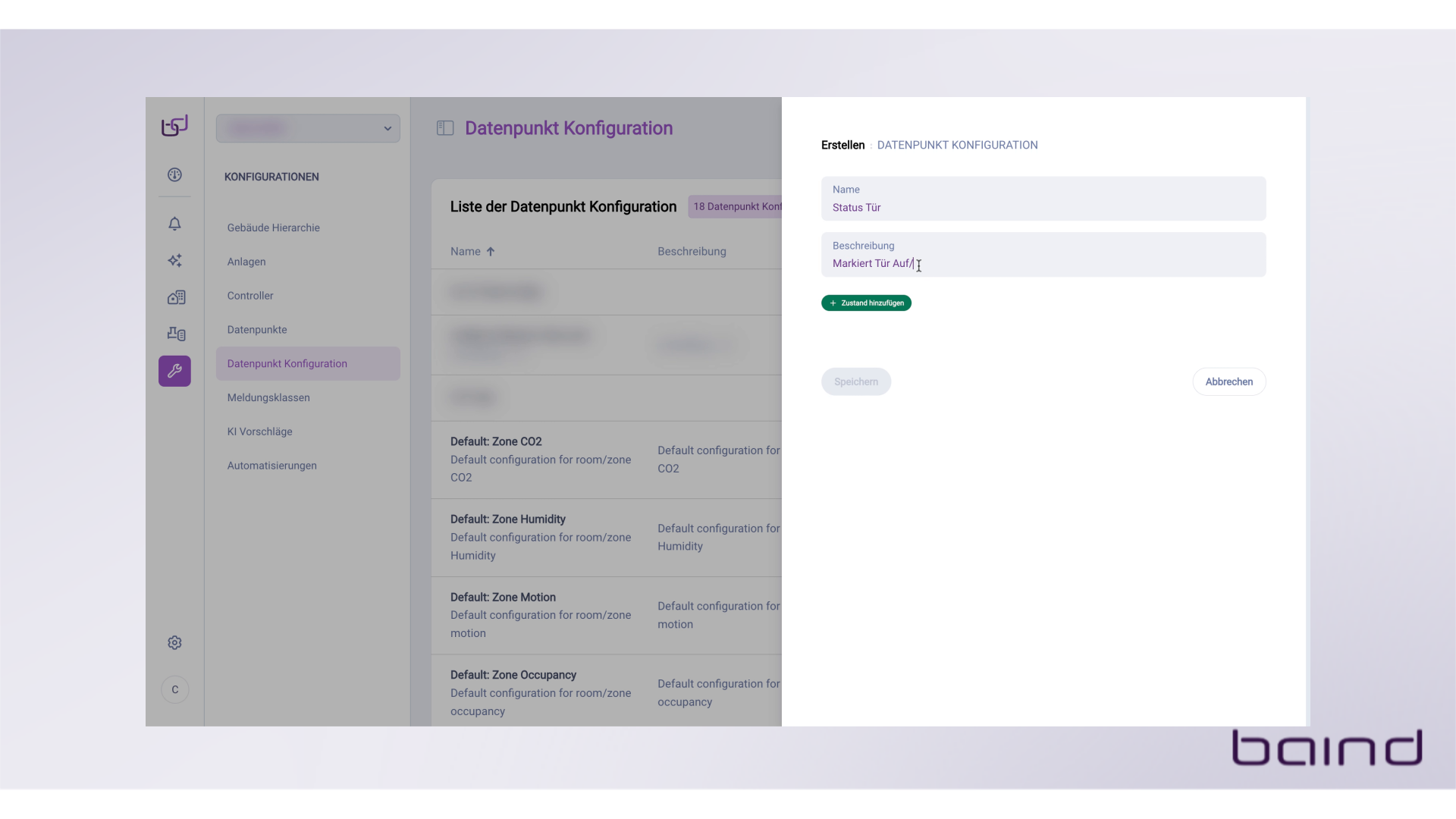Click Zustand hinzufügen button

coord(866,303)
